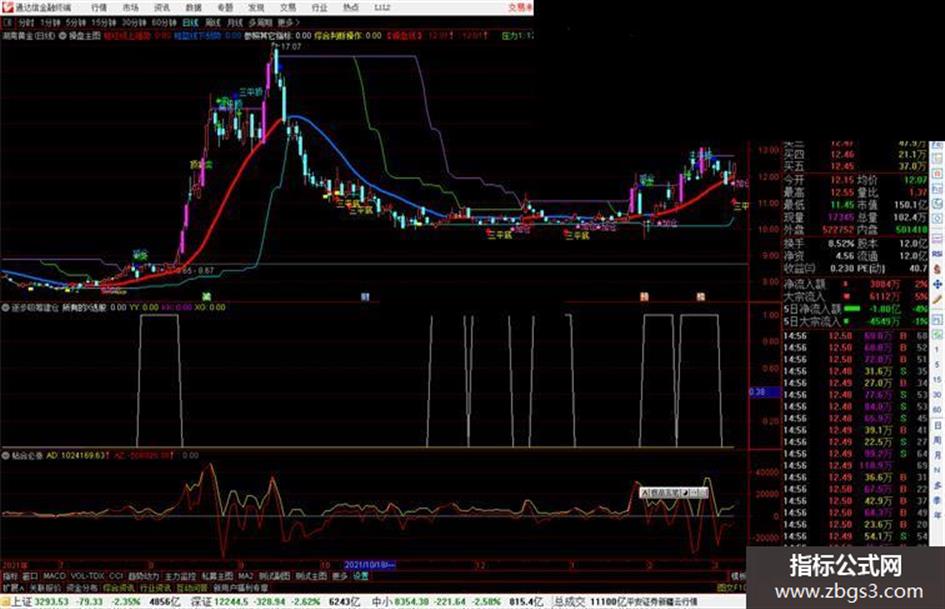Image resolution: width=945 pixels, height=609 pixels.
Task: Click the blue four-arrow move icon in sidebar
Action: 937,283
